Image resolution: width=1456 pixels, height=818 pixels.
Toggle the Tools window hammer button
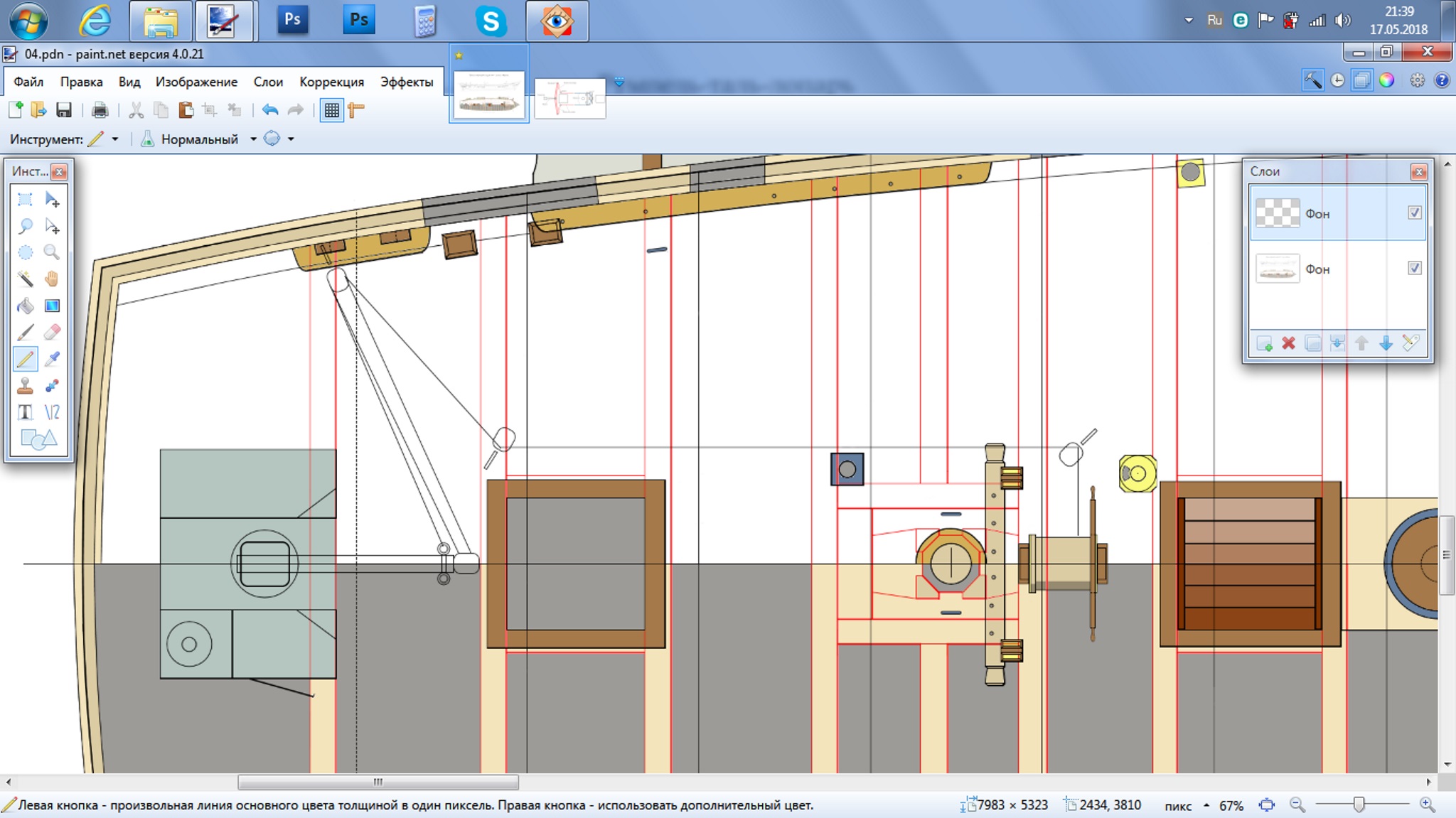coord(1312,80)
